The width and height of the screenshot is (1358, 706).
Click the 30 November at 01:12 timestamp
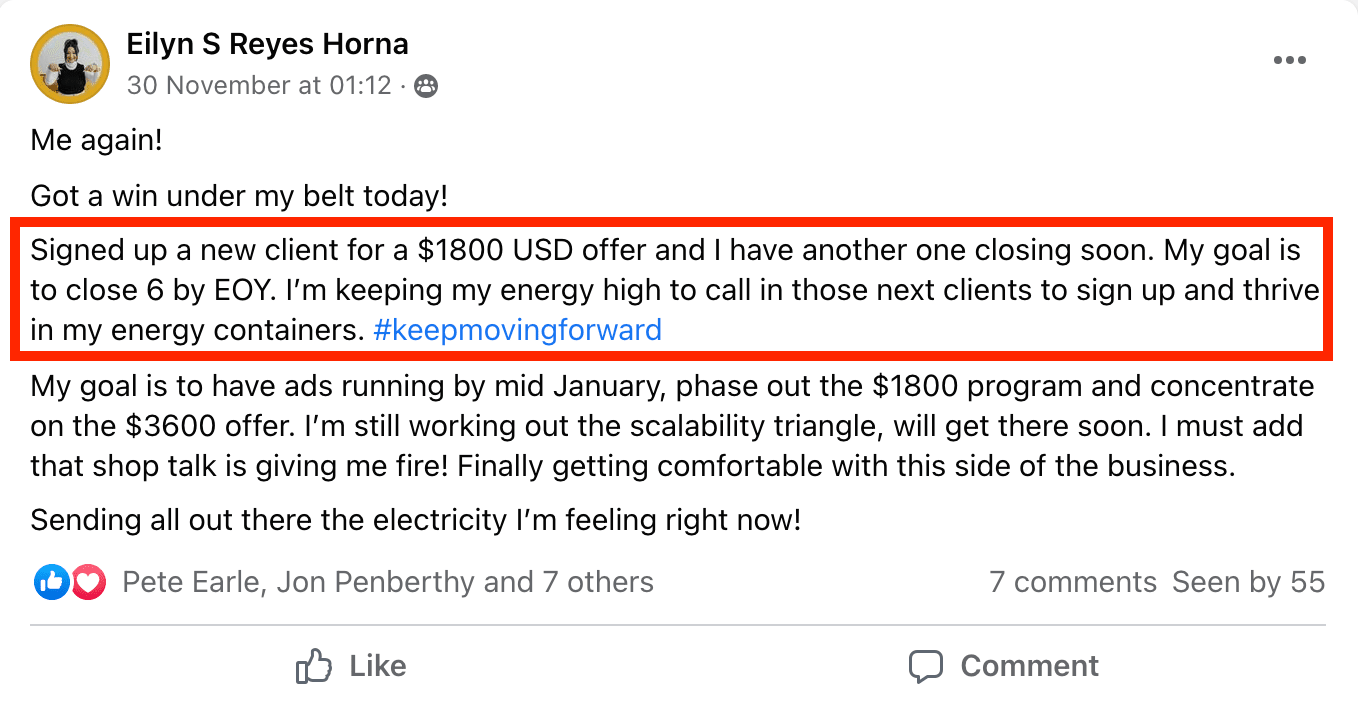(x=259, y=86)
